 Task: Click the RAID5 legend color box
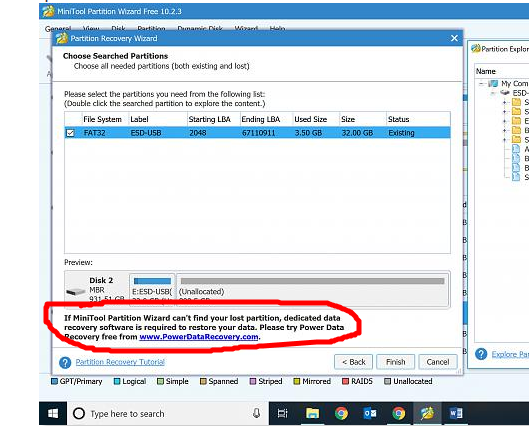(345, 381)
